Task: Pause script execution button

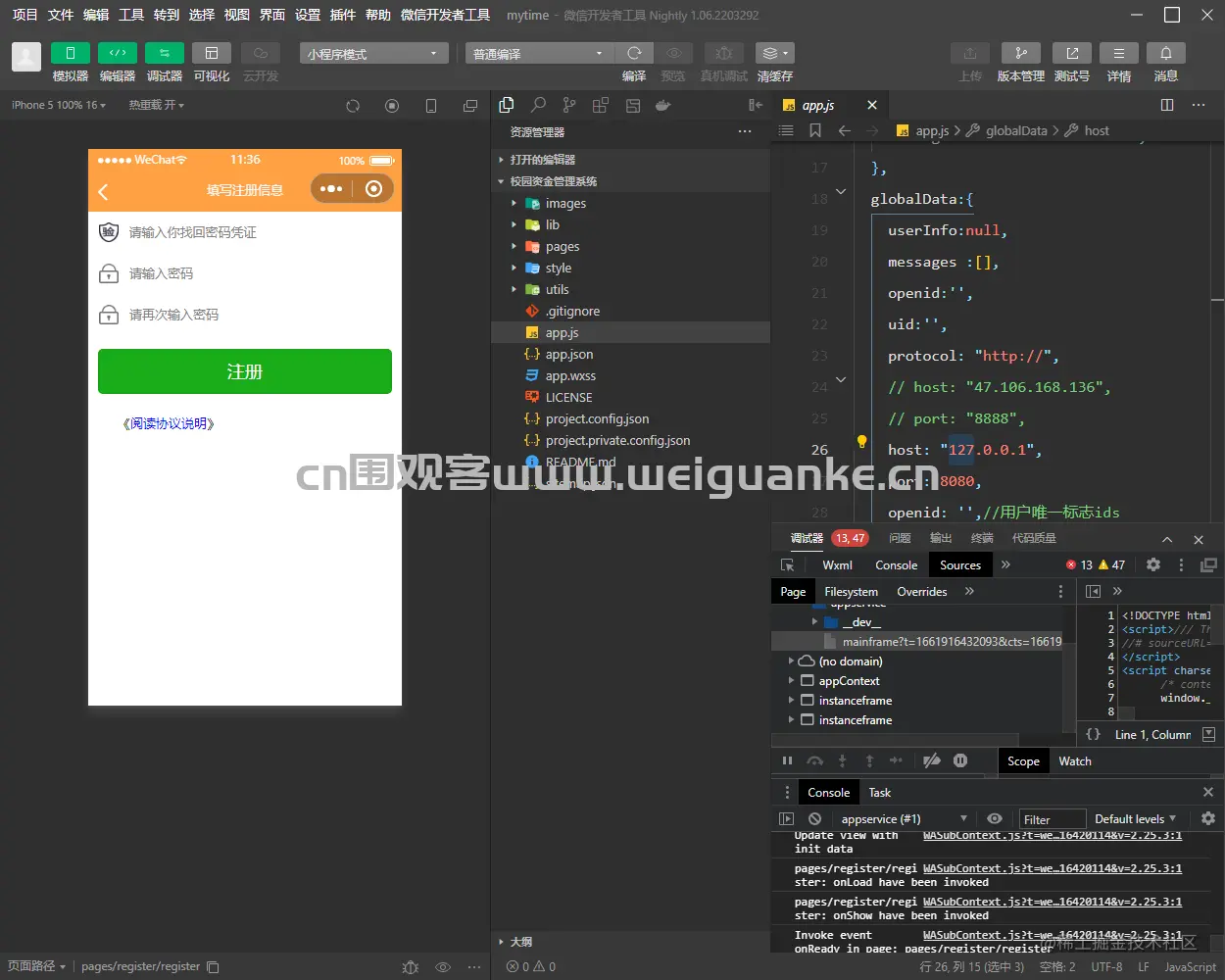Action: [787, 760]
